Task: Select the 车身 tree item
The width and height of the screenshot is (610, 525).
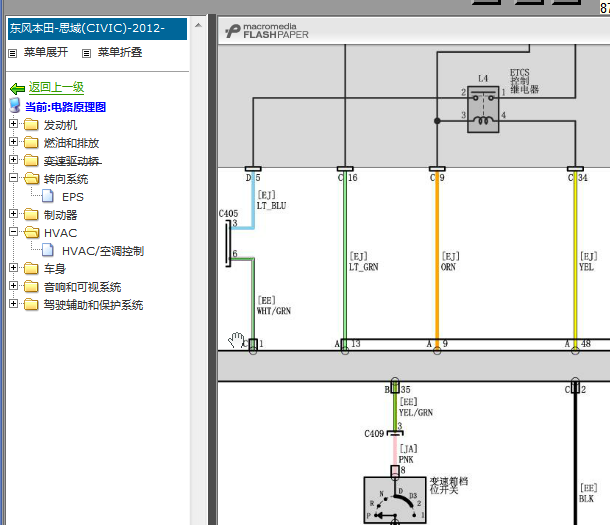Action: click(x=55, y=269)
